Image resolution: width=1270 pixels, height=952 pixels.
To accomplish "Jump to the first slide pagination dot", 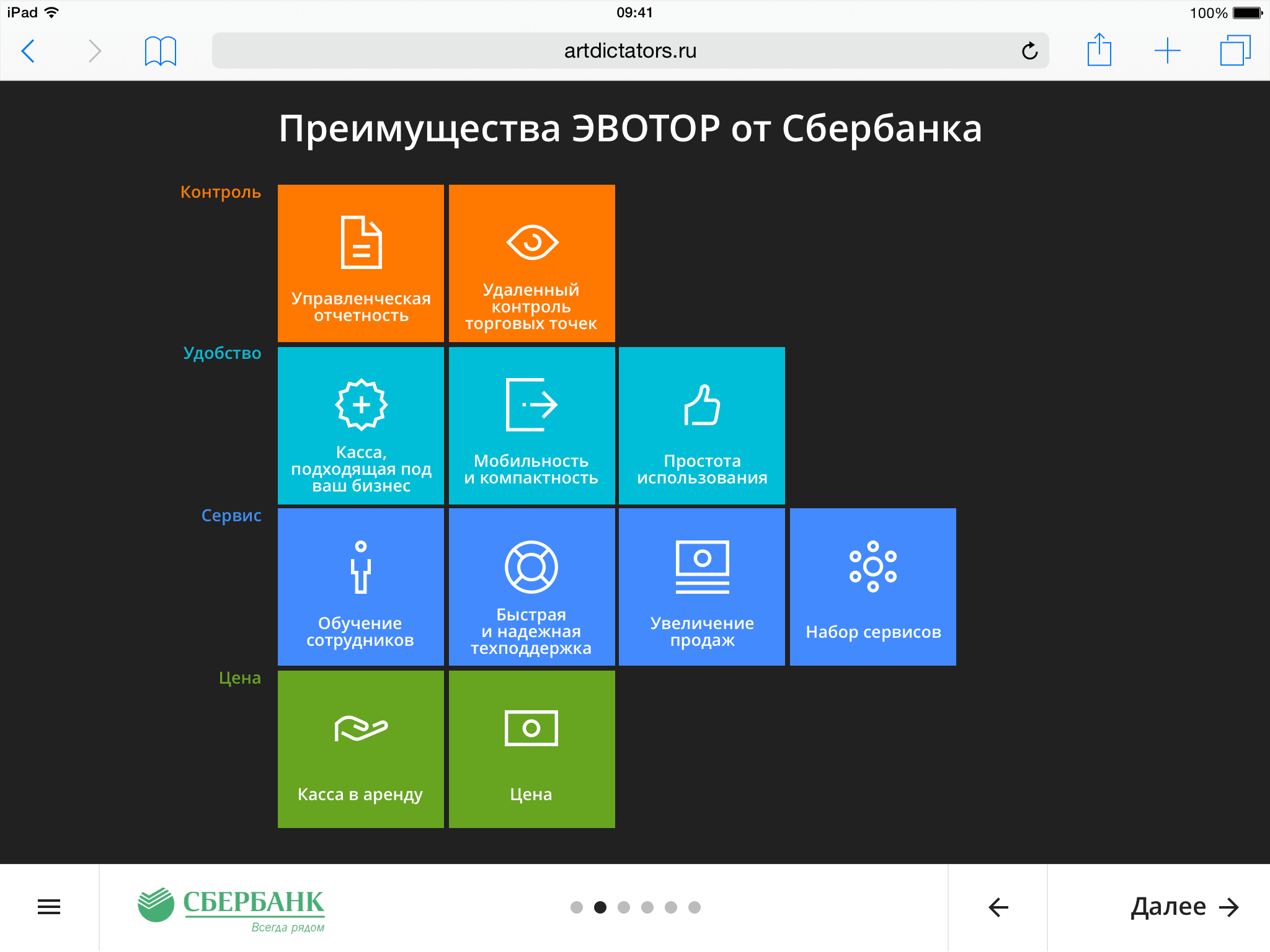I will pyautogui.click(x=577, y=907).
